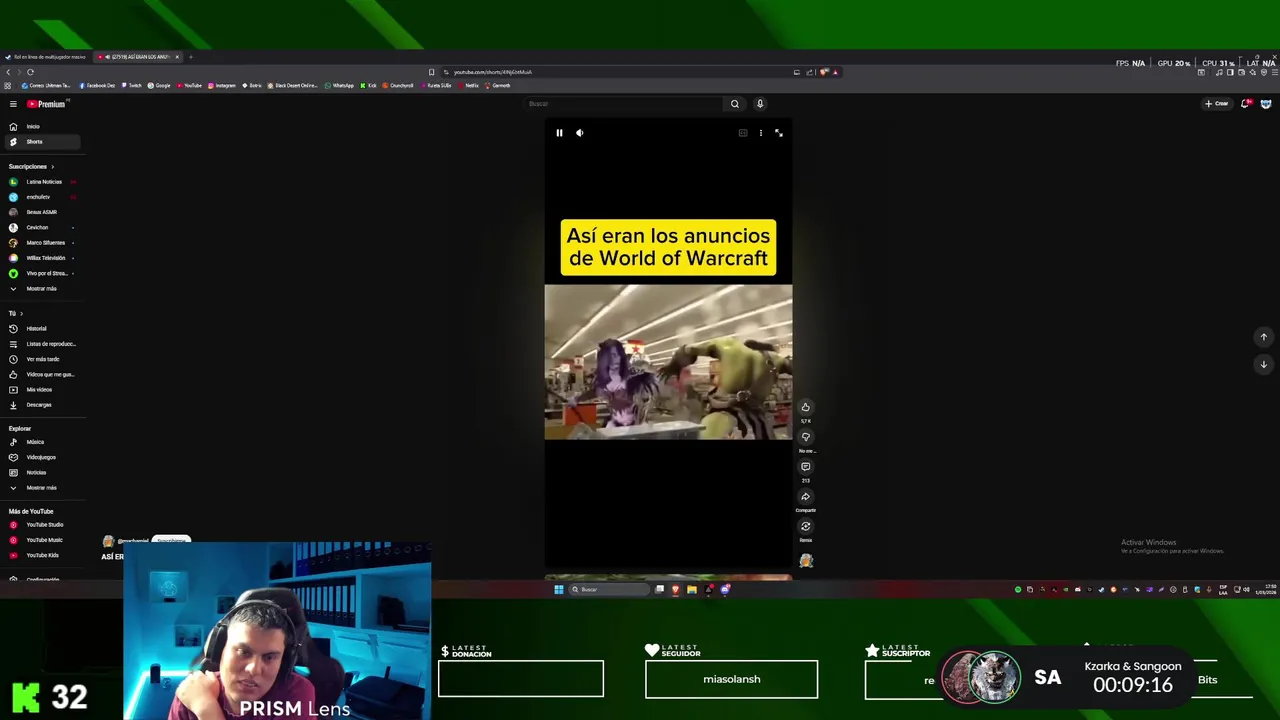Open YouTube Kids link
The width and height of the screenshot is (1280, 720).
[40, 555]
